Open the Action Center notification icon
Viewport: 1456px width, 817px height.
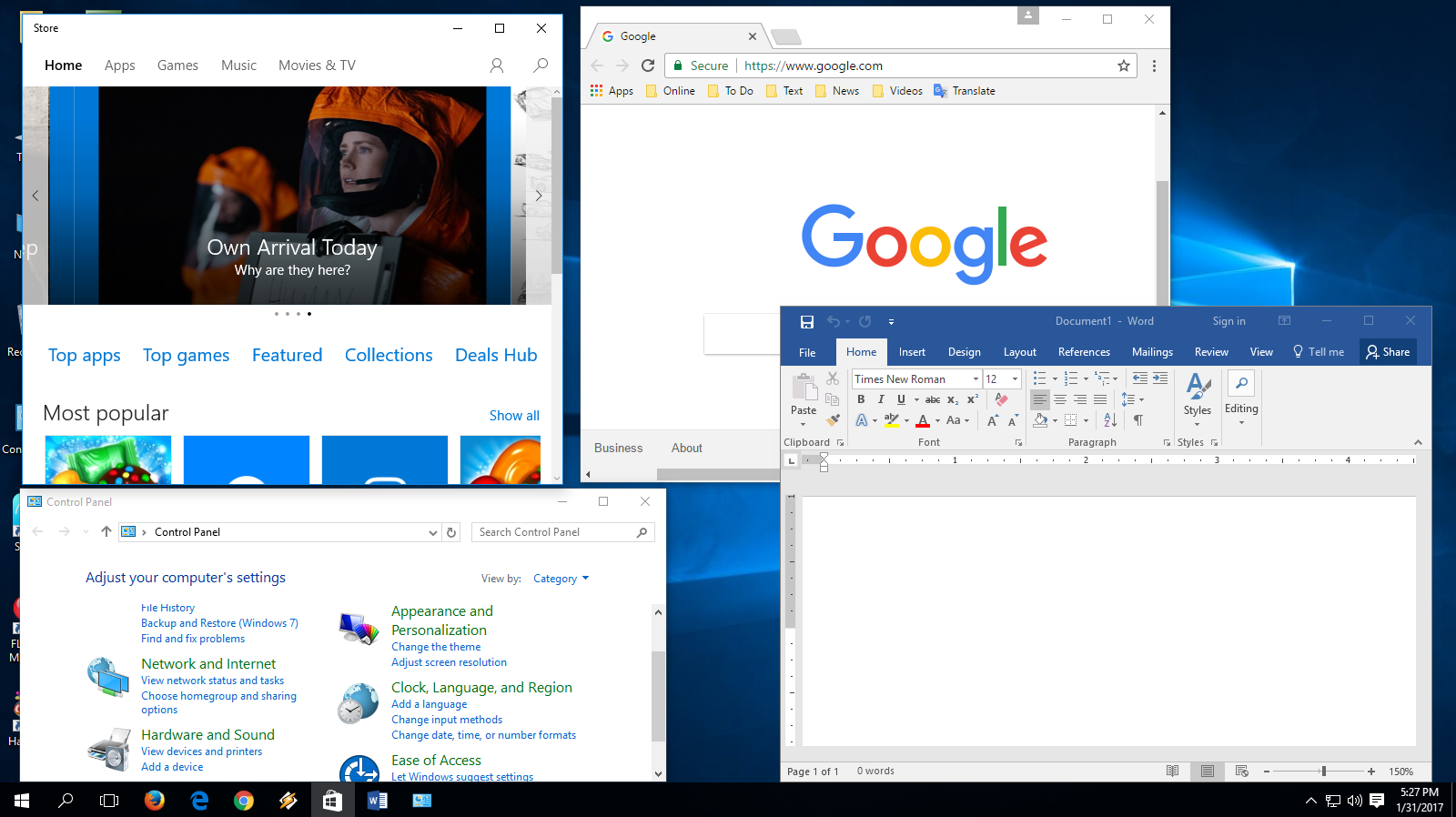point(1377,801)
